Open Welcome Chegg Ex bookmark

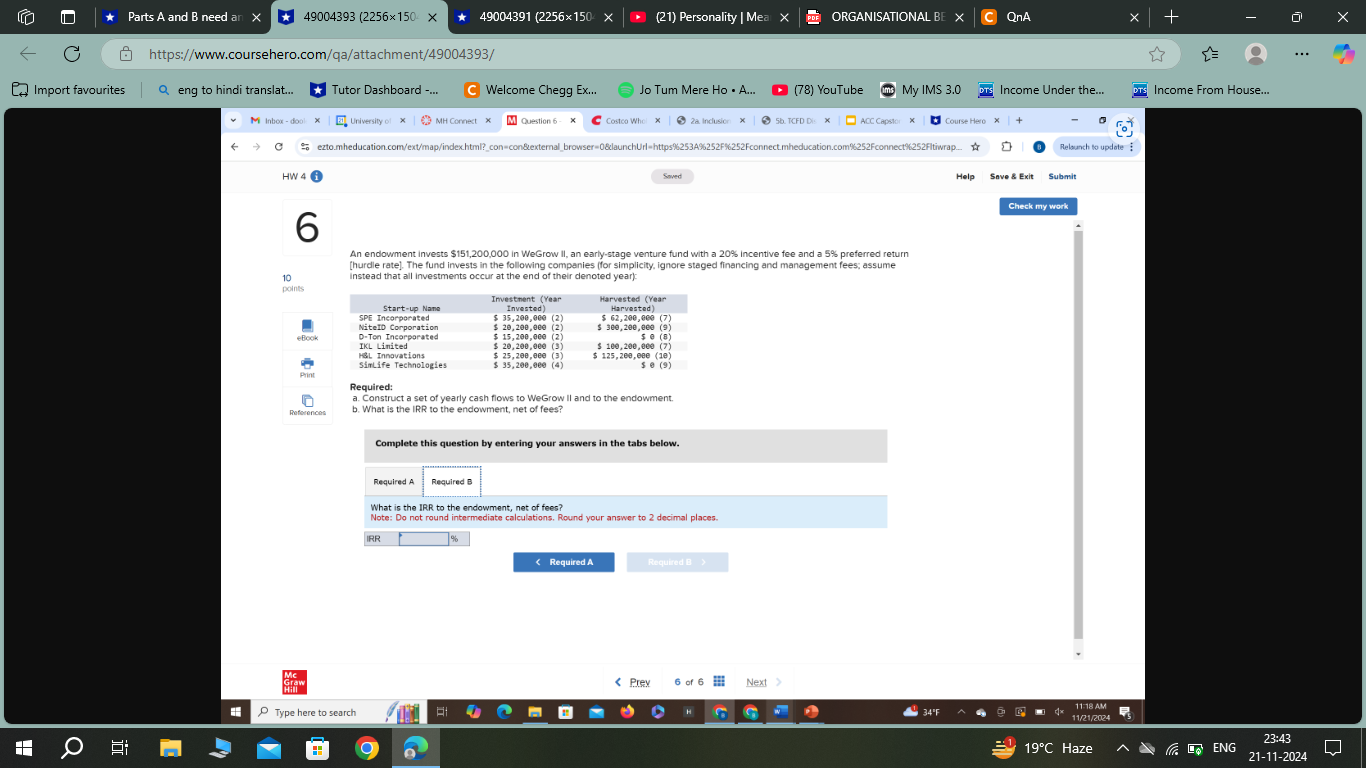[x=530, y=90]
